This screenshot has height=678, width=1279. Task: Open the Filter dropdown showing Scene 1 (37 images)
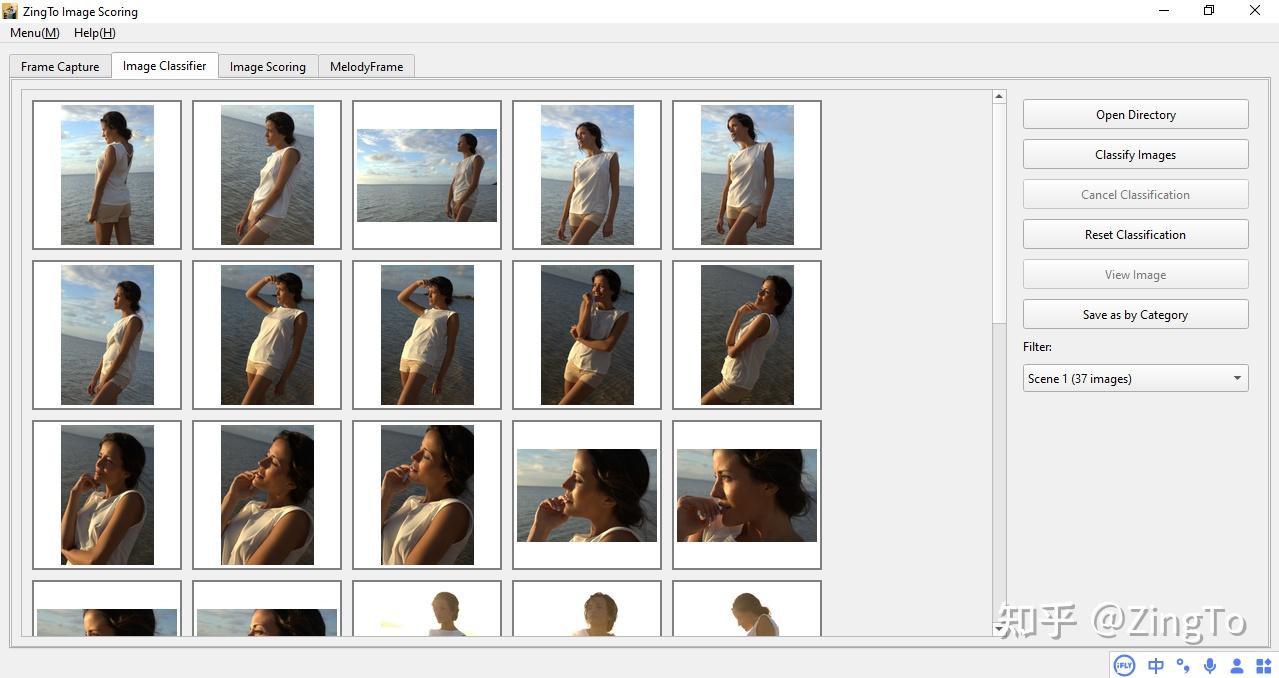point(1135,379)
